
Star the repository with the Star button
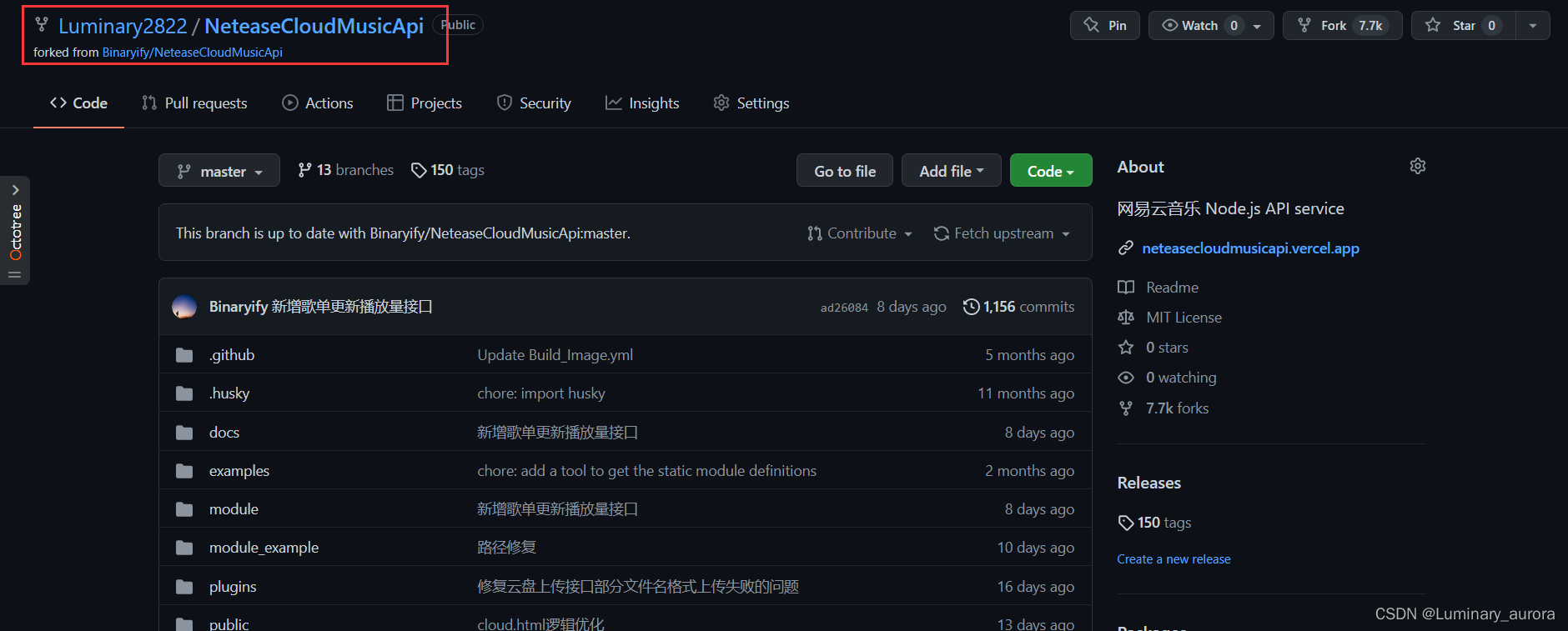click(x=1463, y=25)
